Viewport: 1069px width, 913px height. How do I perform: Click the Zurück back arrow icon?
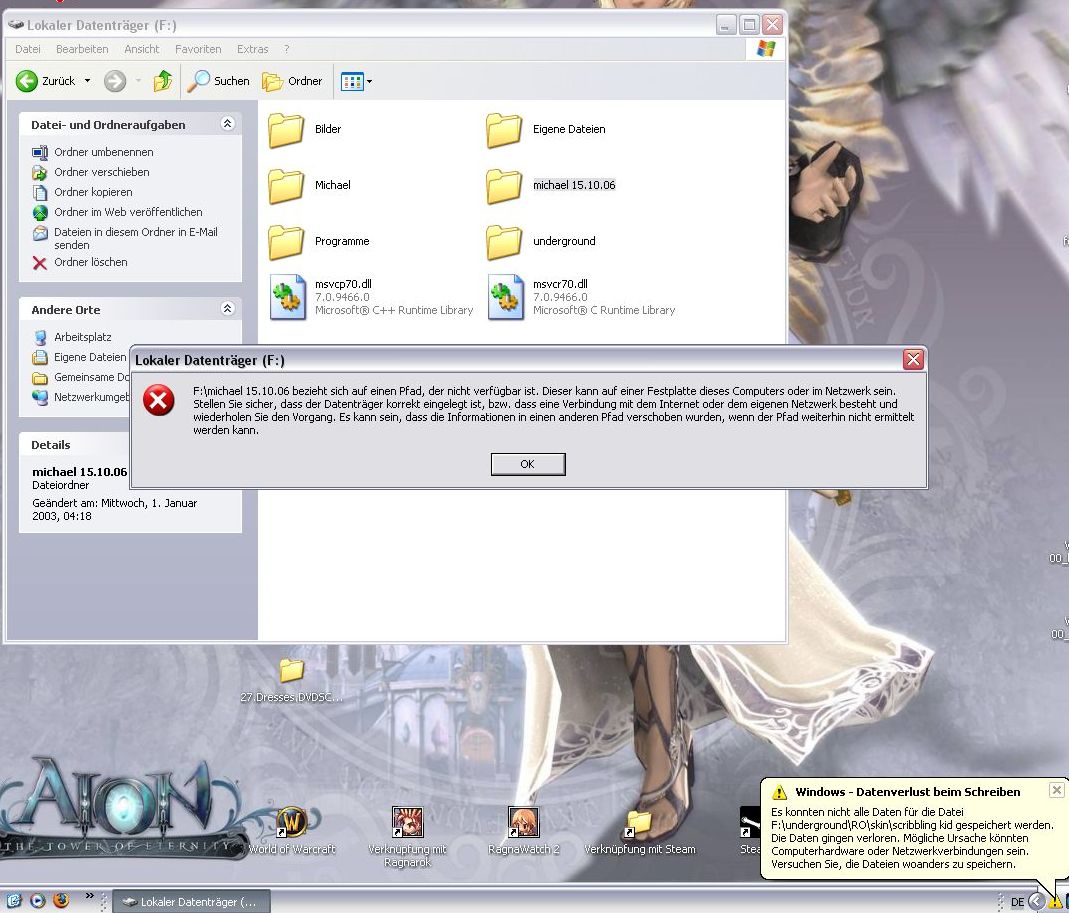pyautogui.click(x=27, y=81)
